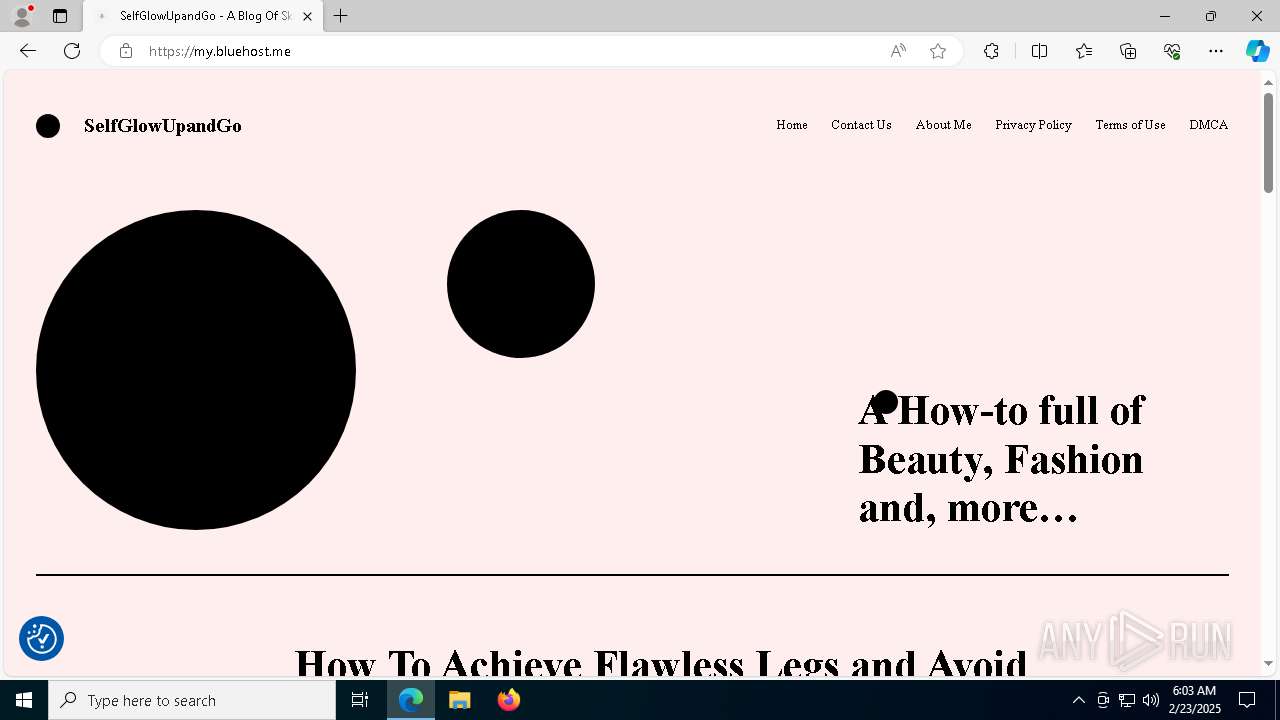Viewport: 1280px width, 720px height.
Task: Open the clock showing 6:03 AM
Action: pyautogui.click(x=1194, y=700)
